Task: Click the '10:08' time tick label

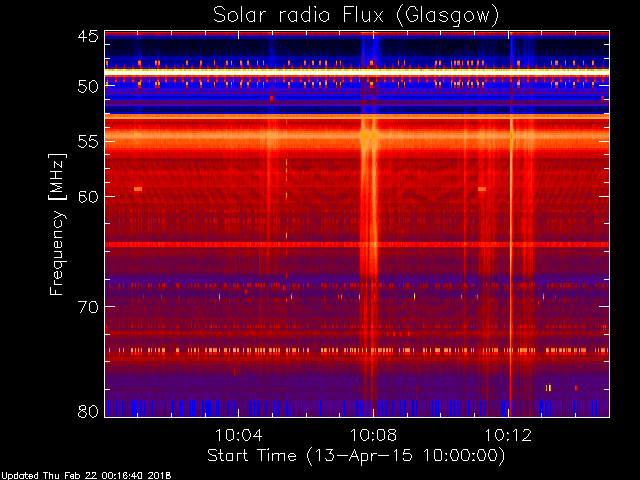Action: coord(373,435)
